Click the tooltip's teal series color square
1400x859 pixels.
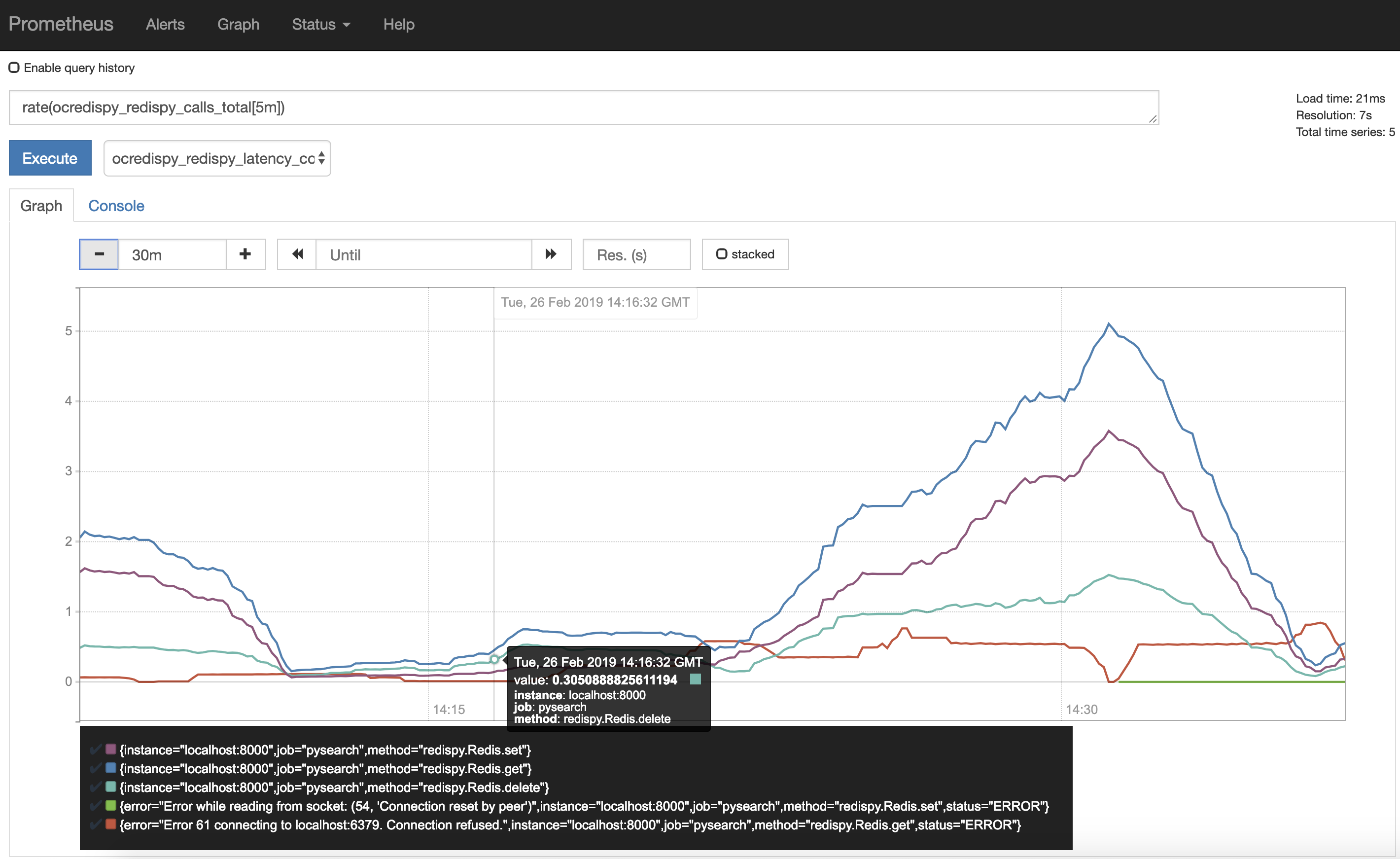click(696, 680)
